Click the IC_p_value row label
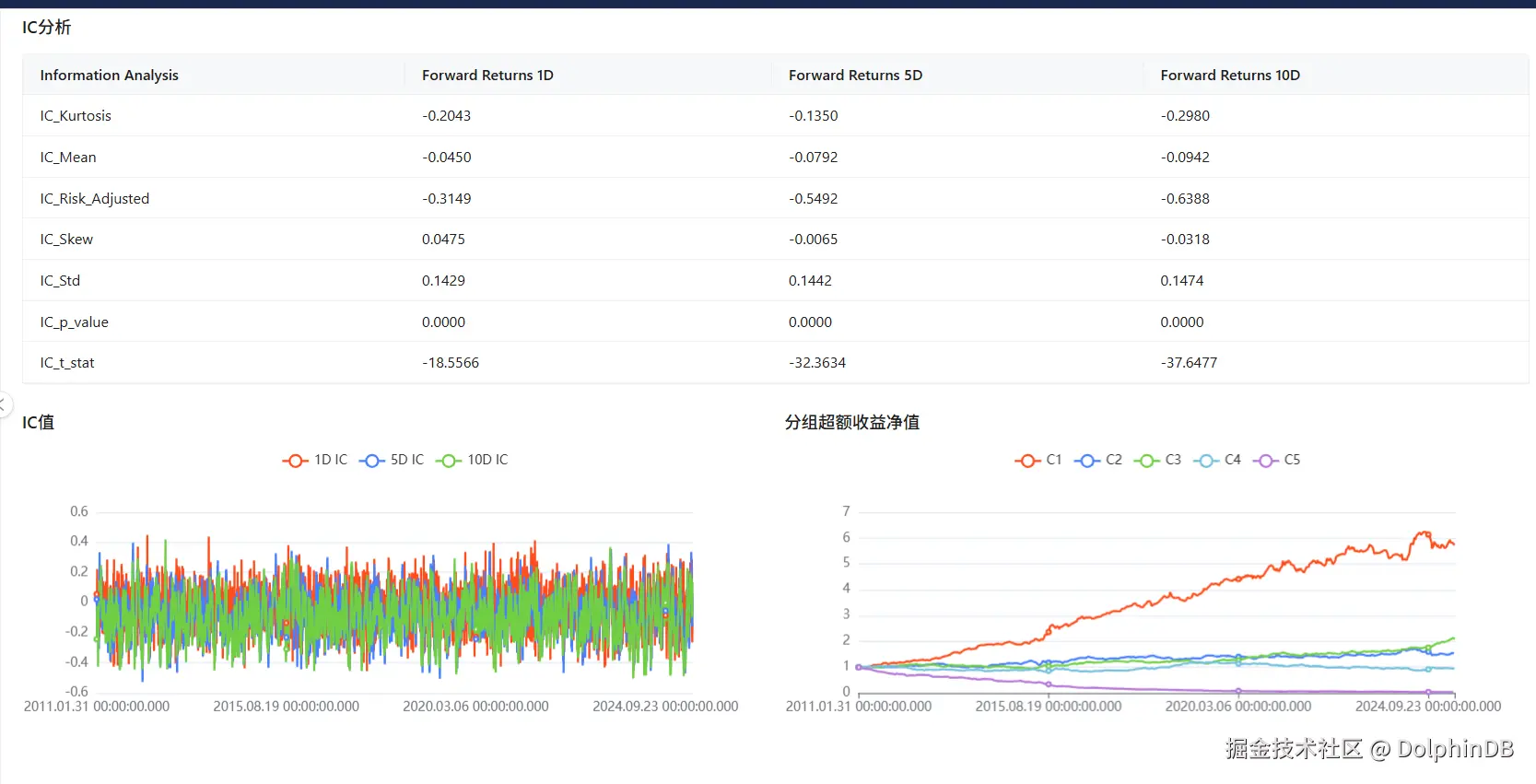The image size is (1536, 784). pos(74,322)
